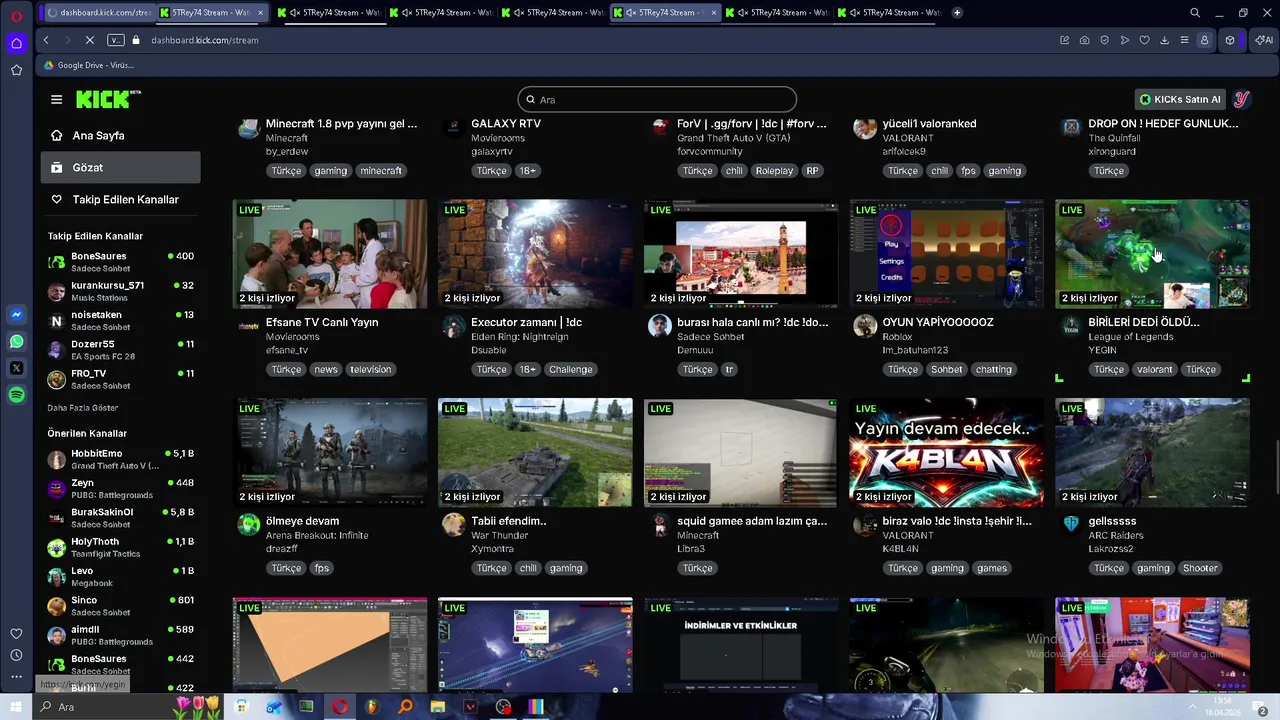The image size is (1280, 720).
Task: Click the address bar URL
Action: pos(205,40)
